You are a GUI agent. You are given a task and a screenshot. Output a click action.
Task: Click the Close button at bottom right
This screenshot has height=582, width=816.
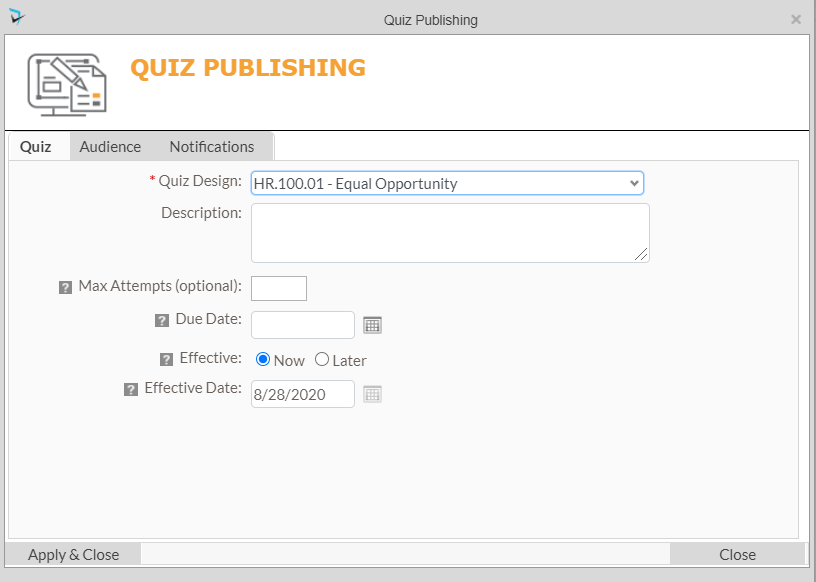[x=737, y=554]
